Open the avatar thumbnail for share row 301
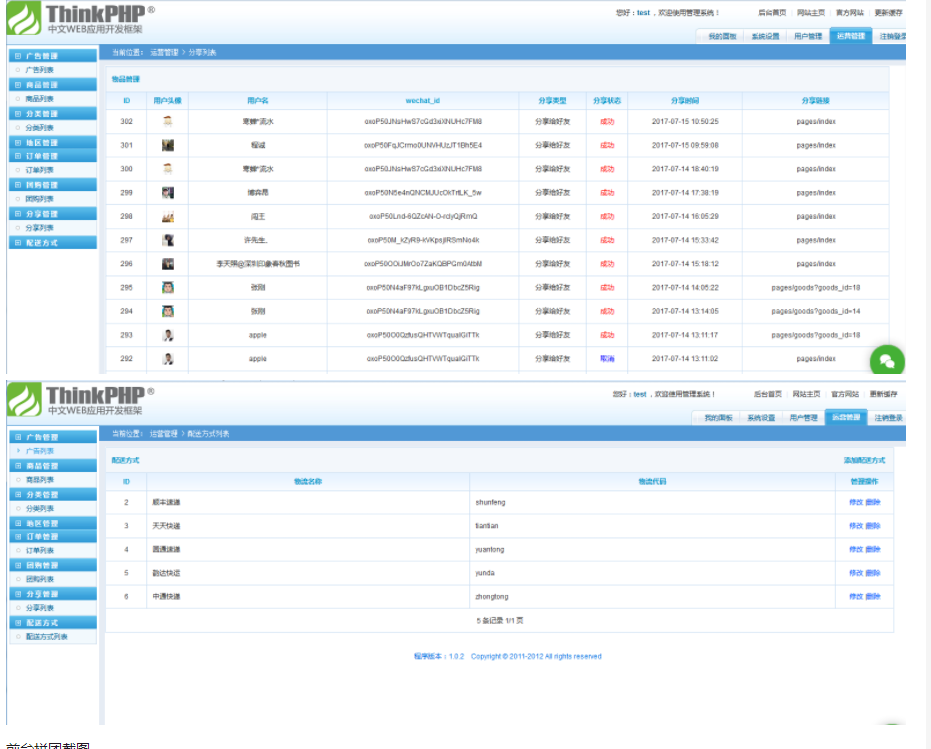Image resolution: width=931 pixels, height=749 pixels. (168, 145)
